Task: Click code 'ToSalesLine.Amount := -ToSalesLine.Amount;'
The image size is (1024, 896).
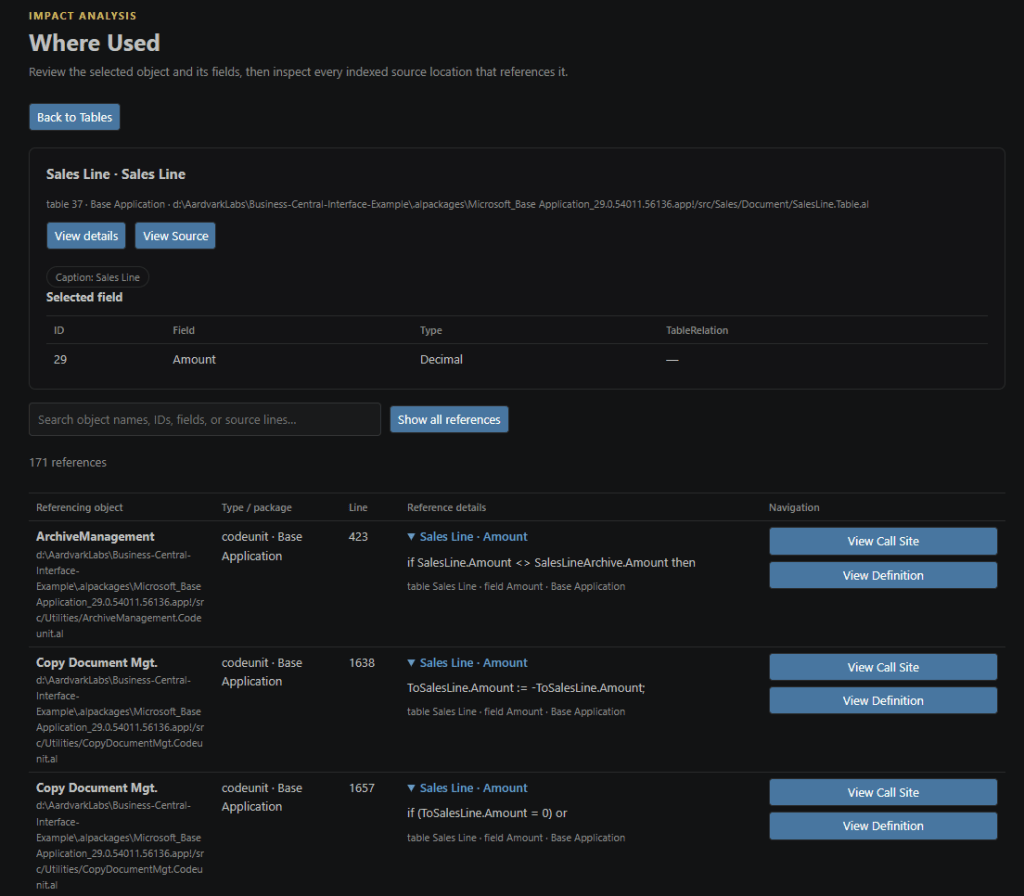Action: point(526,688)
